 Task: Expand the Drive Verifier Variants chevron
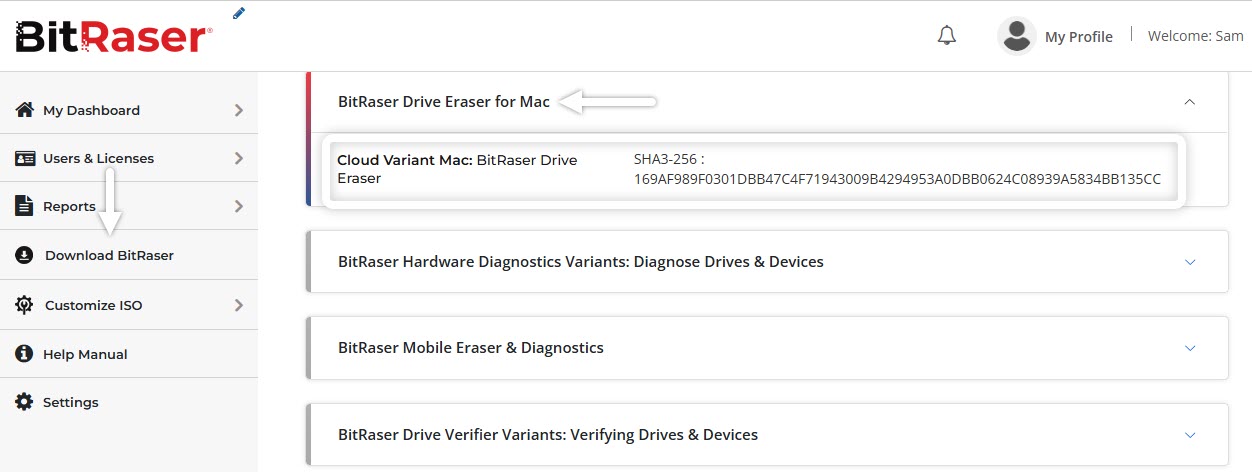click(1190, 435)
